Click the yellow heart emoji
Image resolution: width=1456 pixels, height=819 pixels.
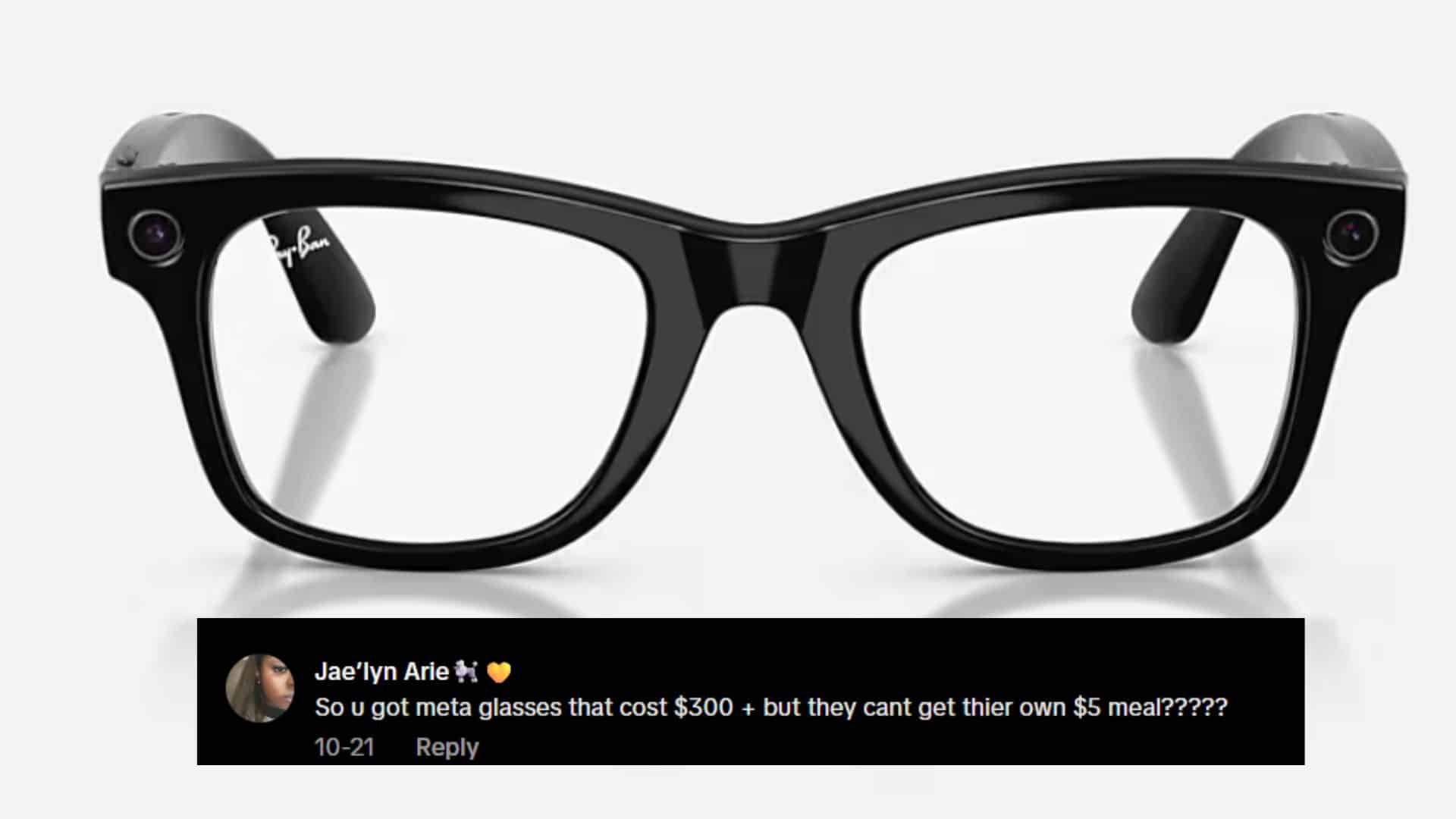[499, 672]
